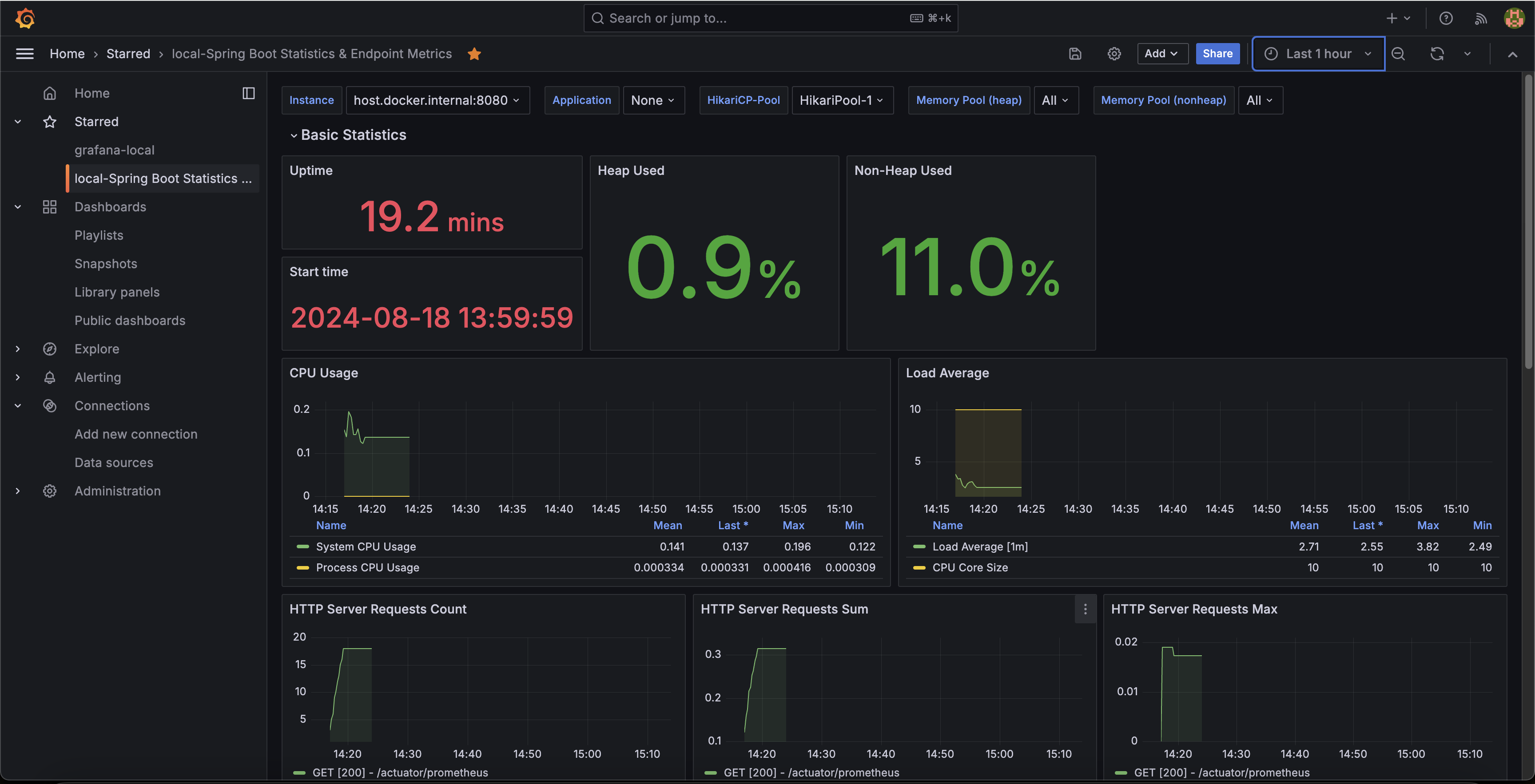Click the zoom out time range icon
1535x784 pixels.
[x=1398, y=54]
